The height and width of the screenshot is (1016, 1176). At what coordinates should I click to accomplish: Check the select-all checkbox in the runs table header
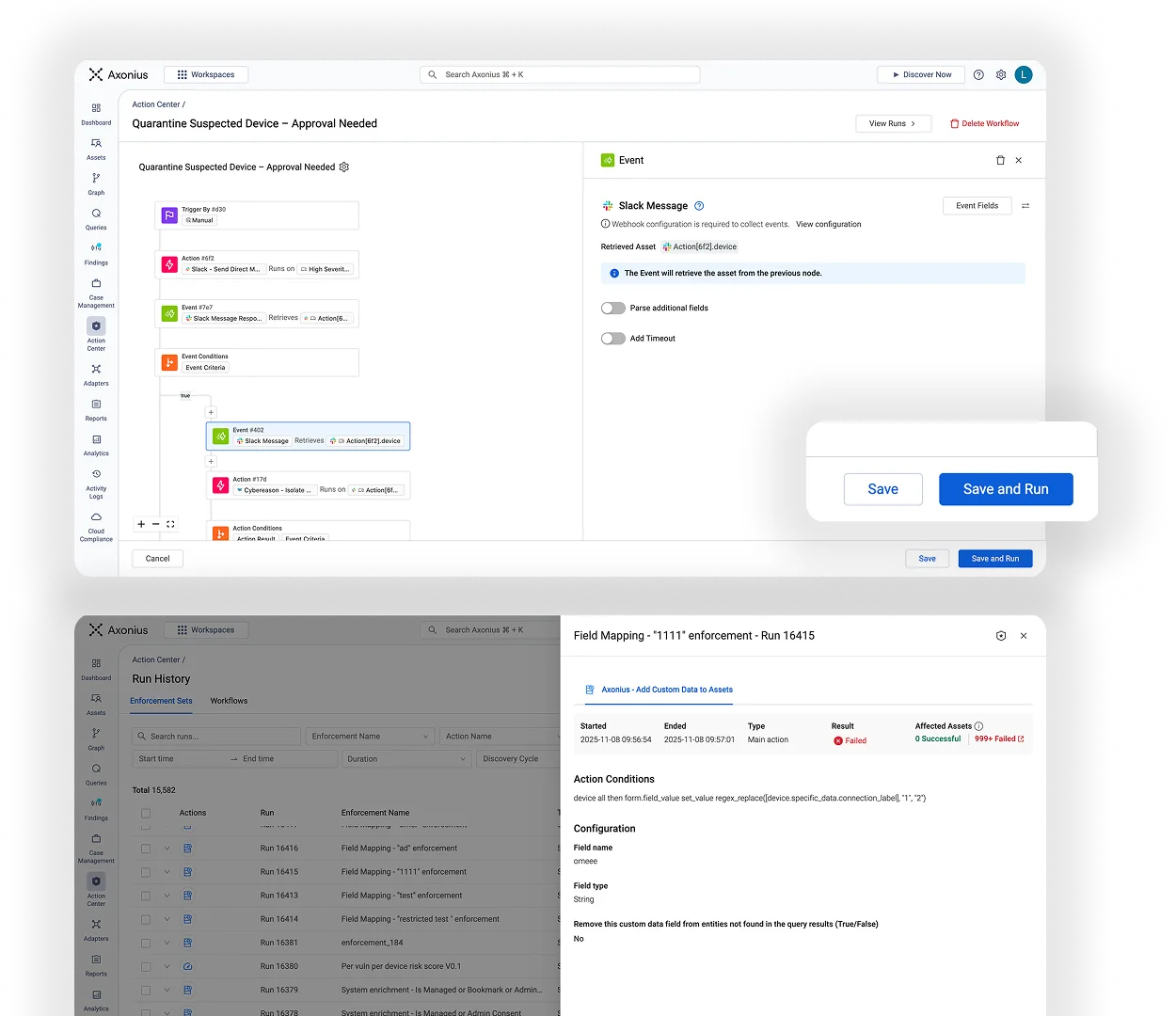pos(146,813)
